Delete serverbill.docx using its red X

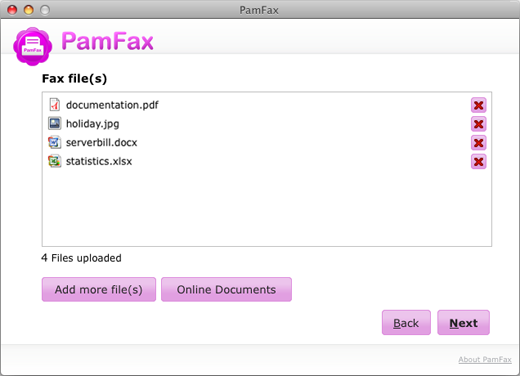pyautogui.click(x=478, y=143)
